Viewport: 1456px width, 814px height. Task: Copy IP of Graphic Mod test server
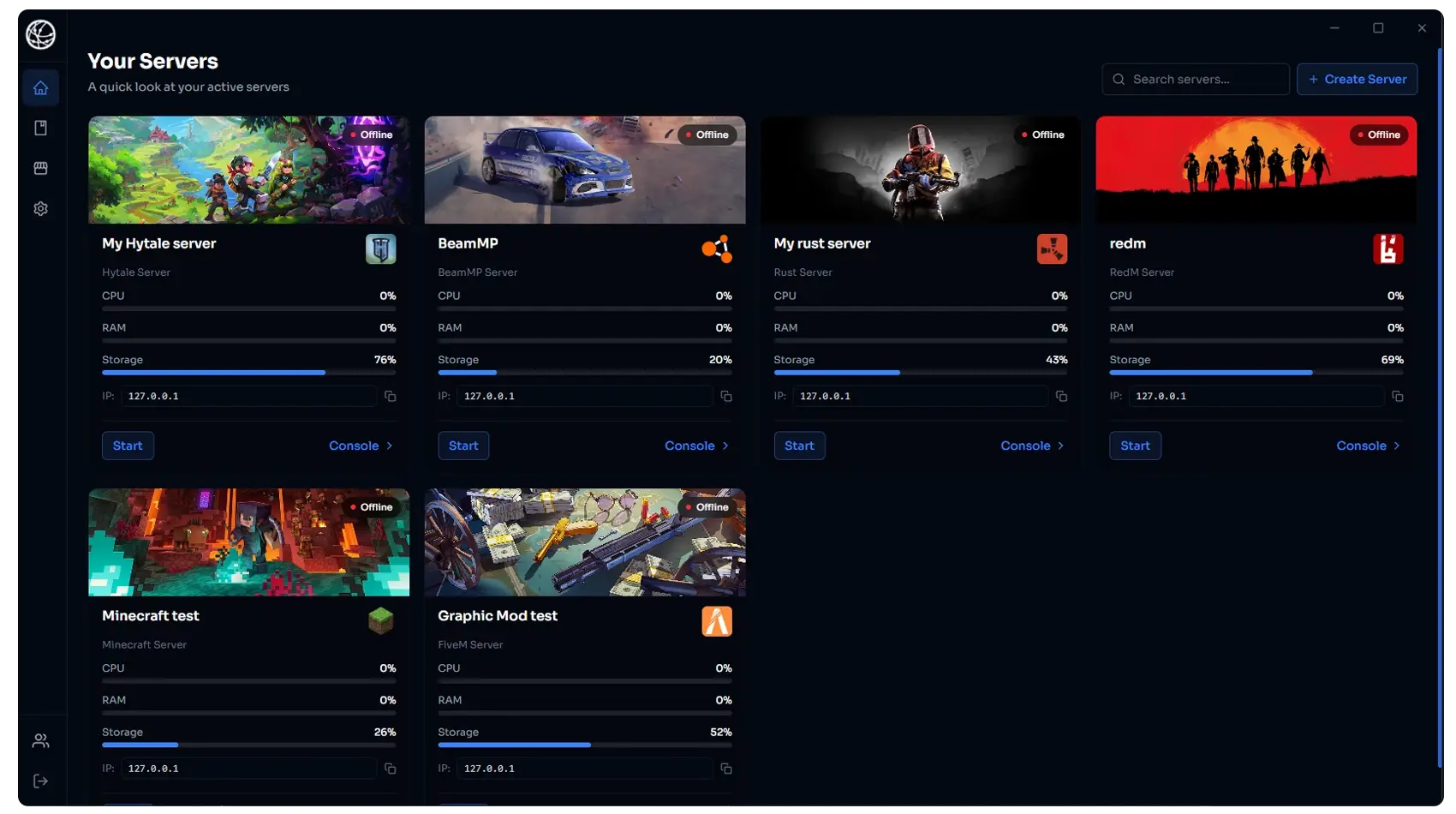pyautogui.click(x=726, y=769)
